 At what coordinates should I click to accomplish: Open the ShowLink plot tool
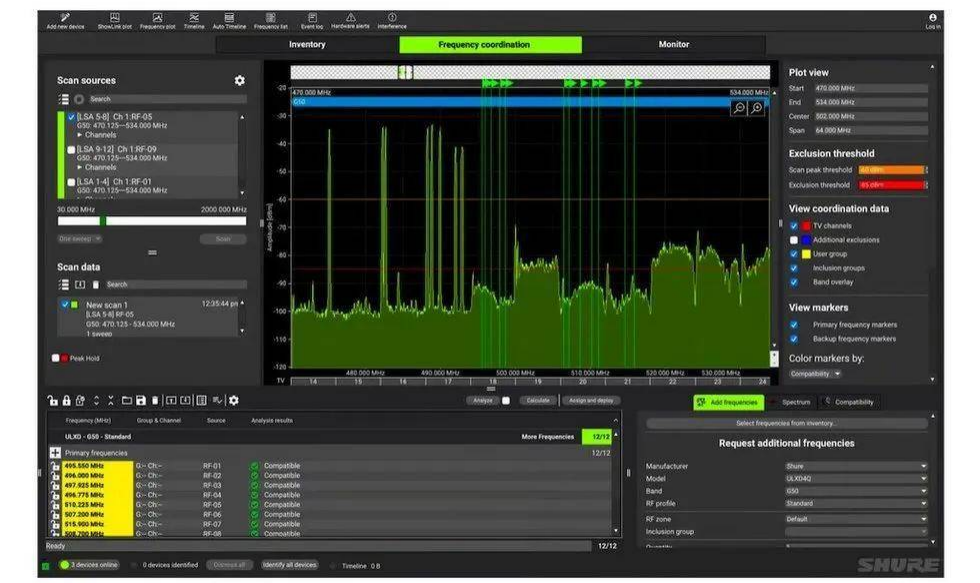coord(114,21)
